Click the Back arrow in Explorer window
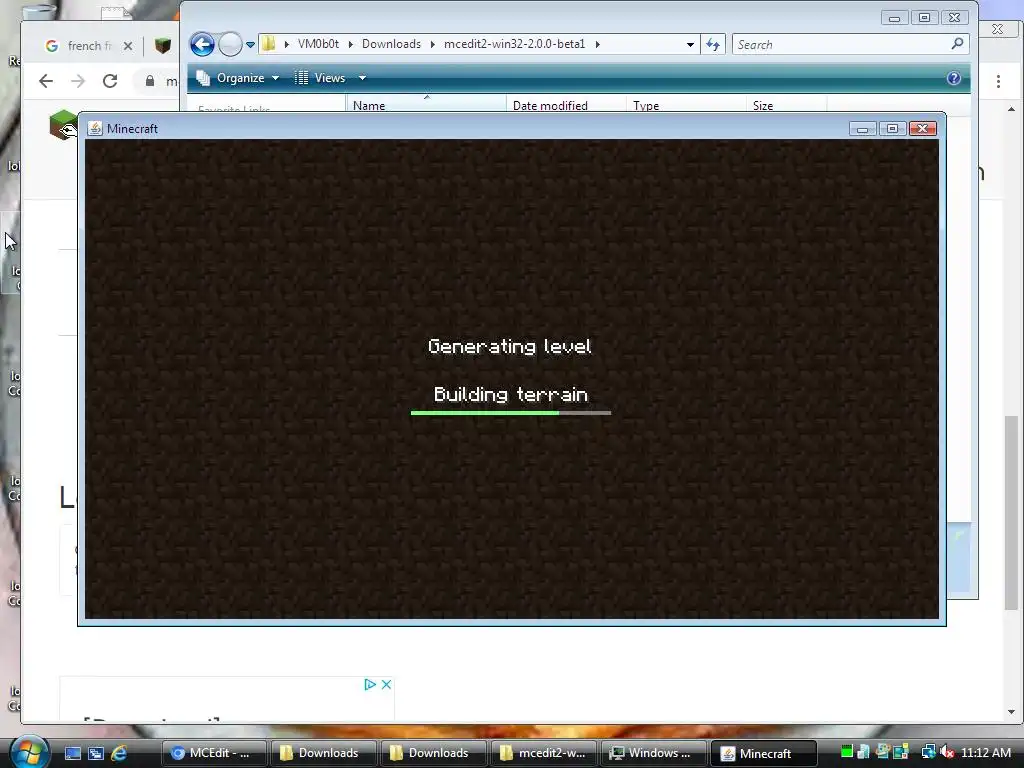Image resolution: width=1024 pixels, height=768 pixels. pos(202,44)
